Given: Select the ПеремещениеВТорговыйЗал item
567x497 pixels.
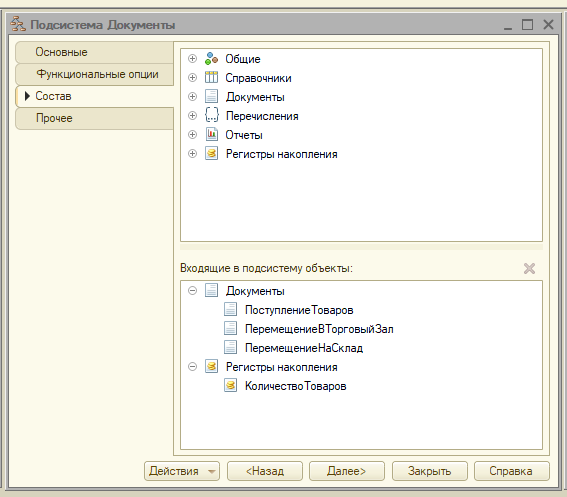Looking at the screenshot, I should pyautogui.click(x=319, y=329).
